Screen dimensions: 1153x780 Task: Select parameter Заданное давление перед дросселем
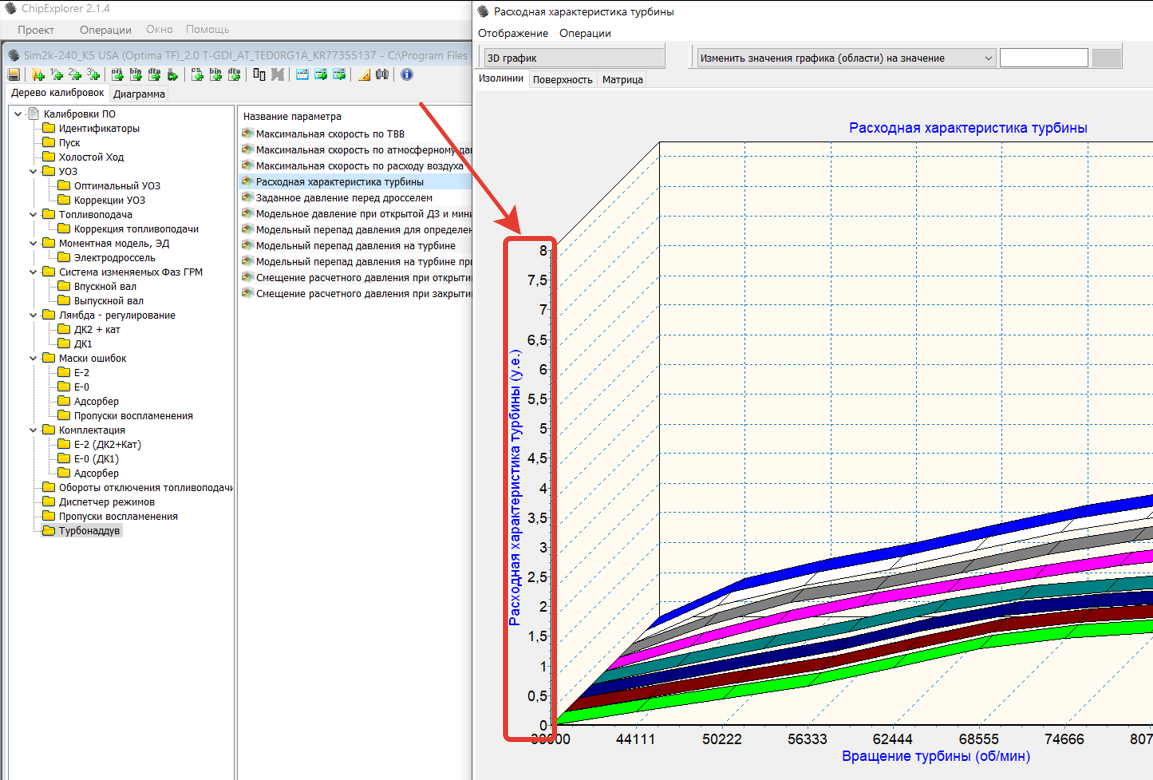tap(343, 198)
